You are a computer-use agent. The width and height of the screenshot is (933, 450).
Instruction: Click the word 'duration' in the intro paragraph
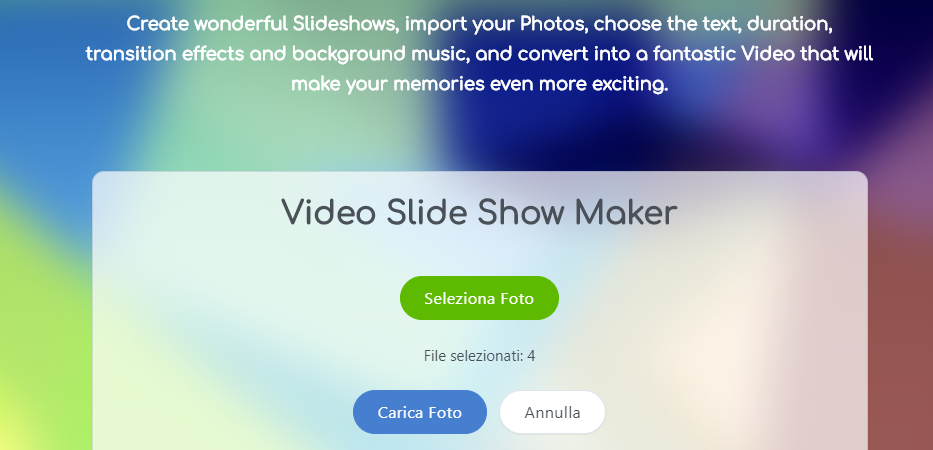(x=789, y=24)
